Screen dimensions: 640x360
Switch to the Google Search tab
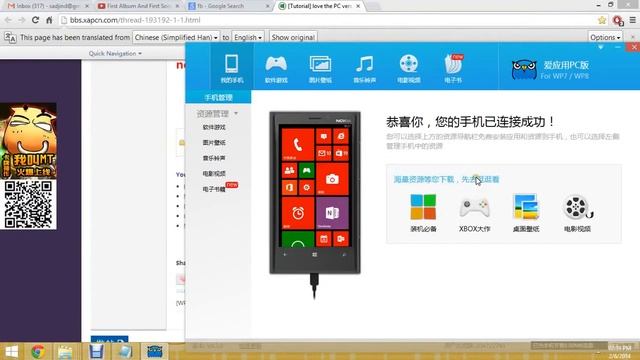(x=228, y=6)
